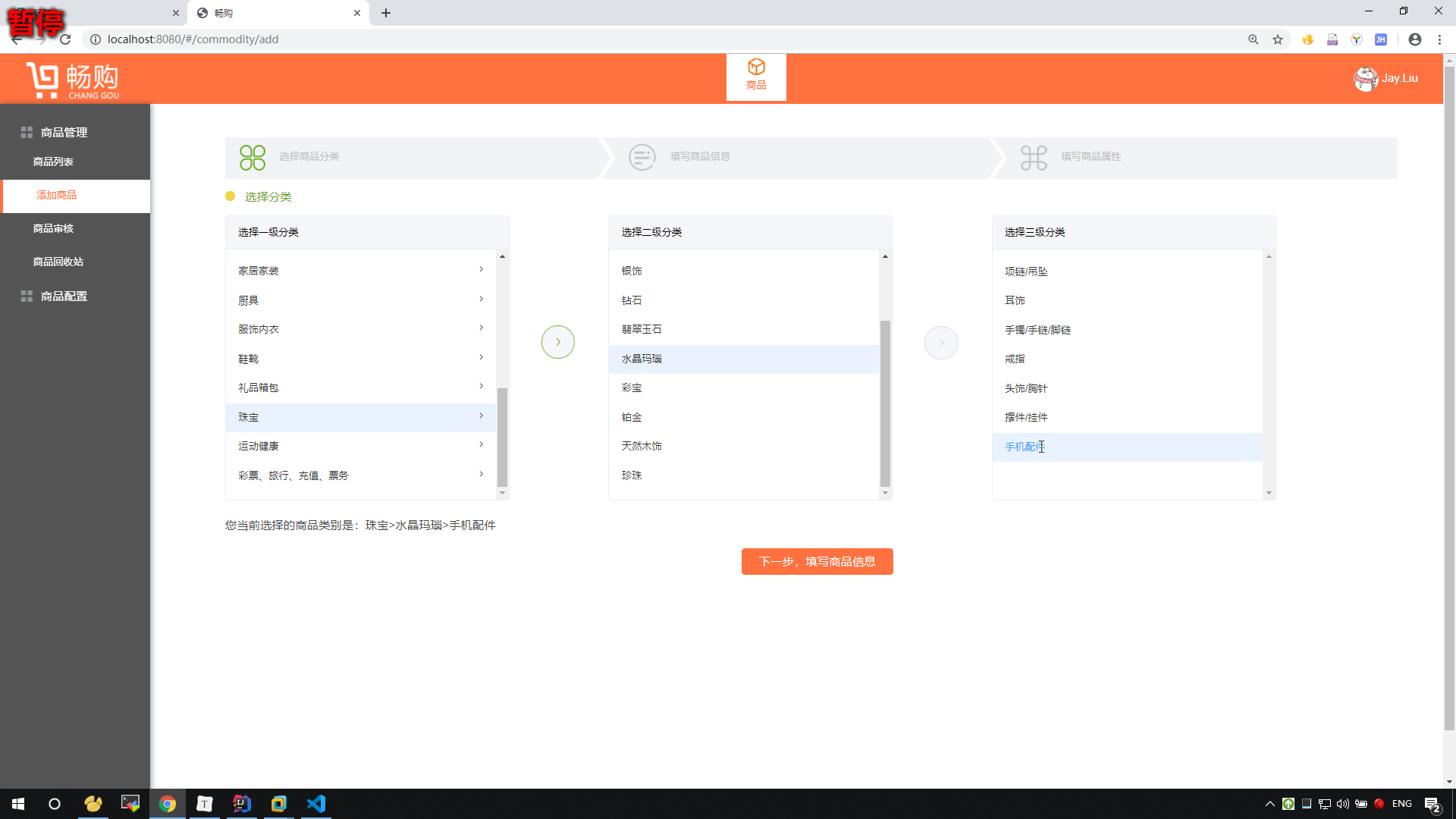Select 手镯/手链/脚链 third-level category
Screen dimensions: 1456x819
click(x=1128, y=330)
